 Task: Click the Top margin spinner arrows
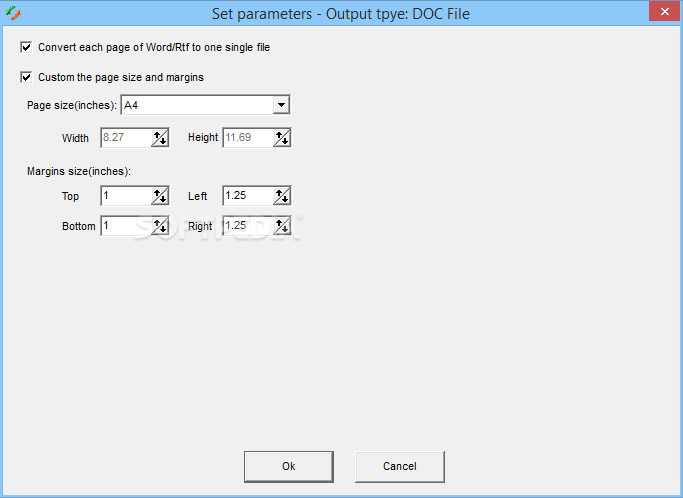160,196
